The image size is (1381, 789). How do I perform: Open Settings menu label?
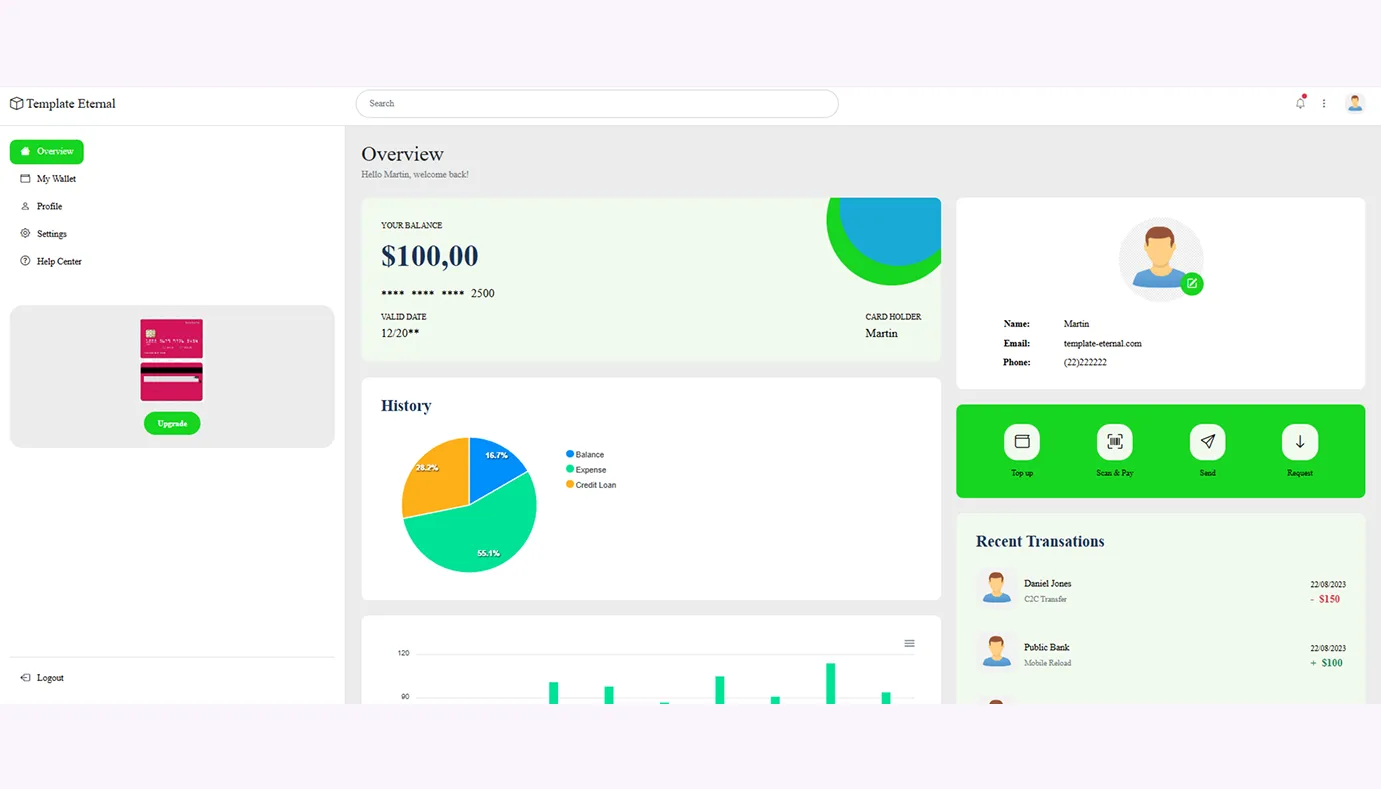(52, 234)
